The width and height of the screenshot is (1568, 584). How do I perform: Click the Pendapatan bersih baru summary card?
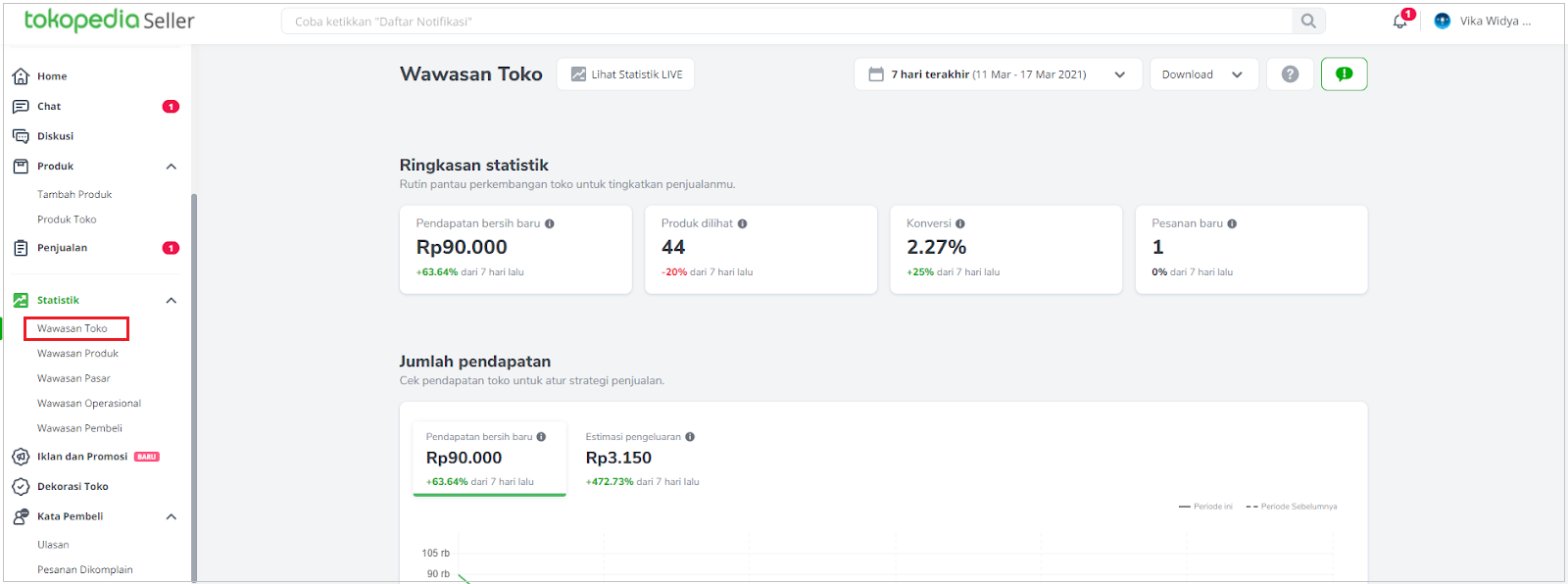515,250
